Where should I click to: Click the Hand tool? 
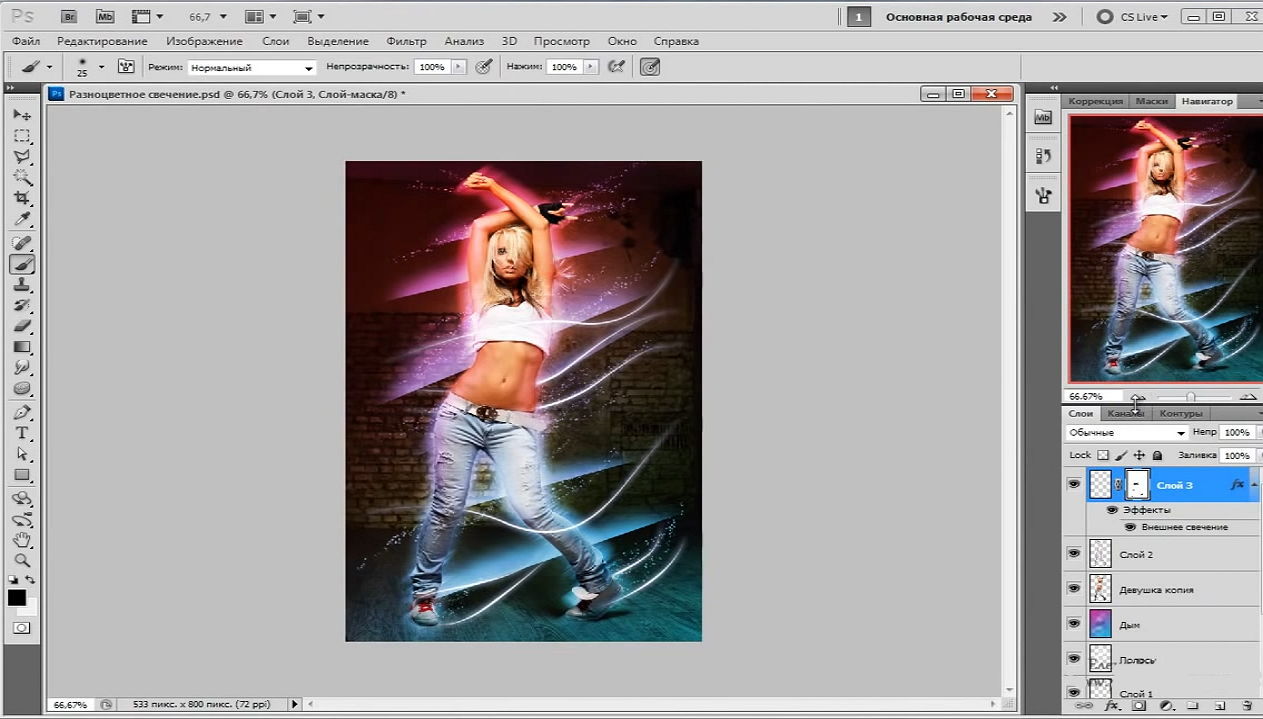[x=22, y=540]
